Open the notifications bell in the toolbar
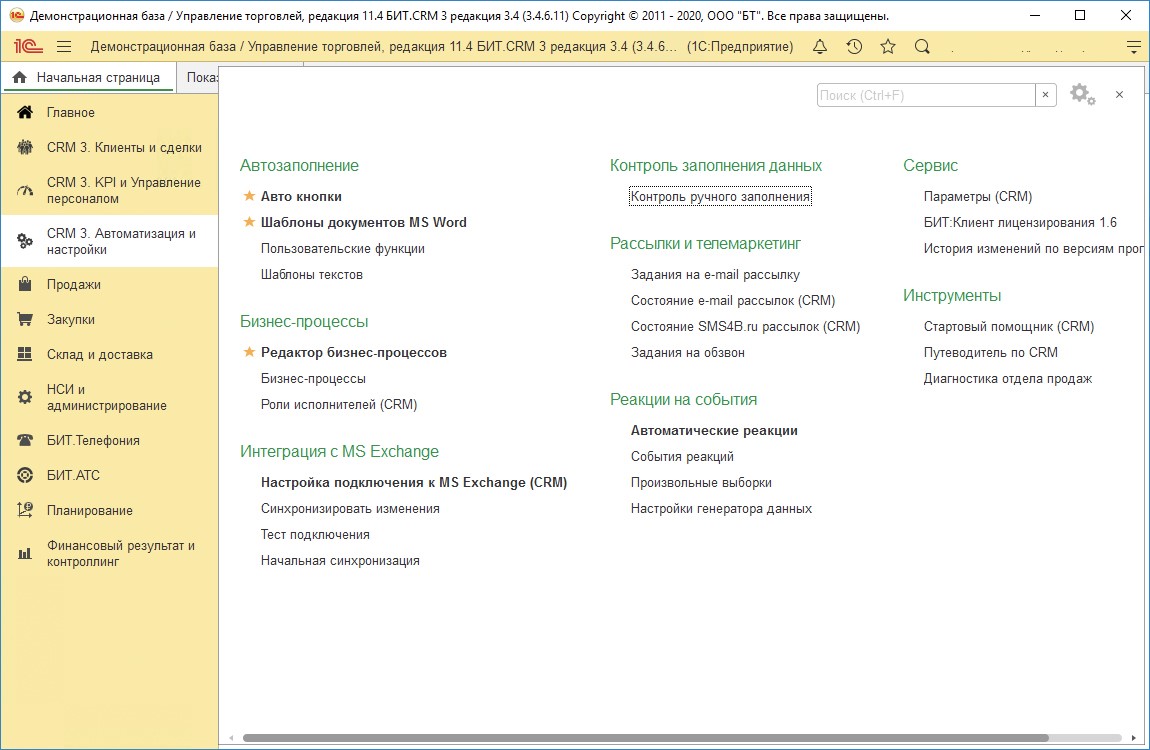 (819, 46)
